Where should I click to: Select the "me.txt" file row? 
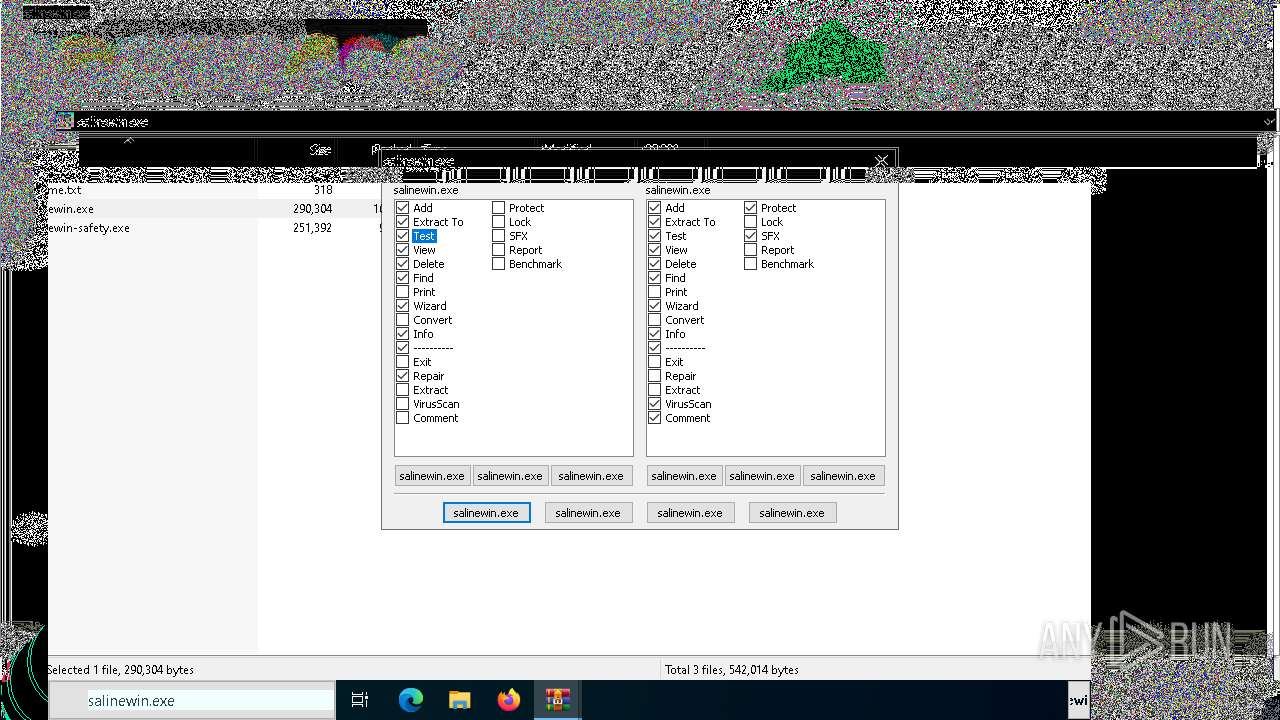[215, 190]
